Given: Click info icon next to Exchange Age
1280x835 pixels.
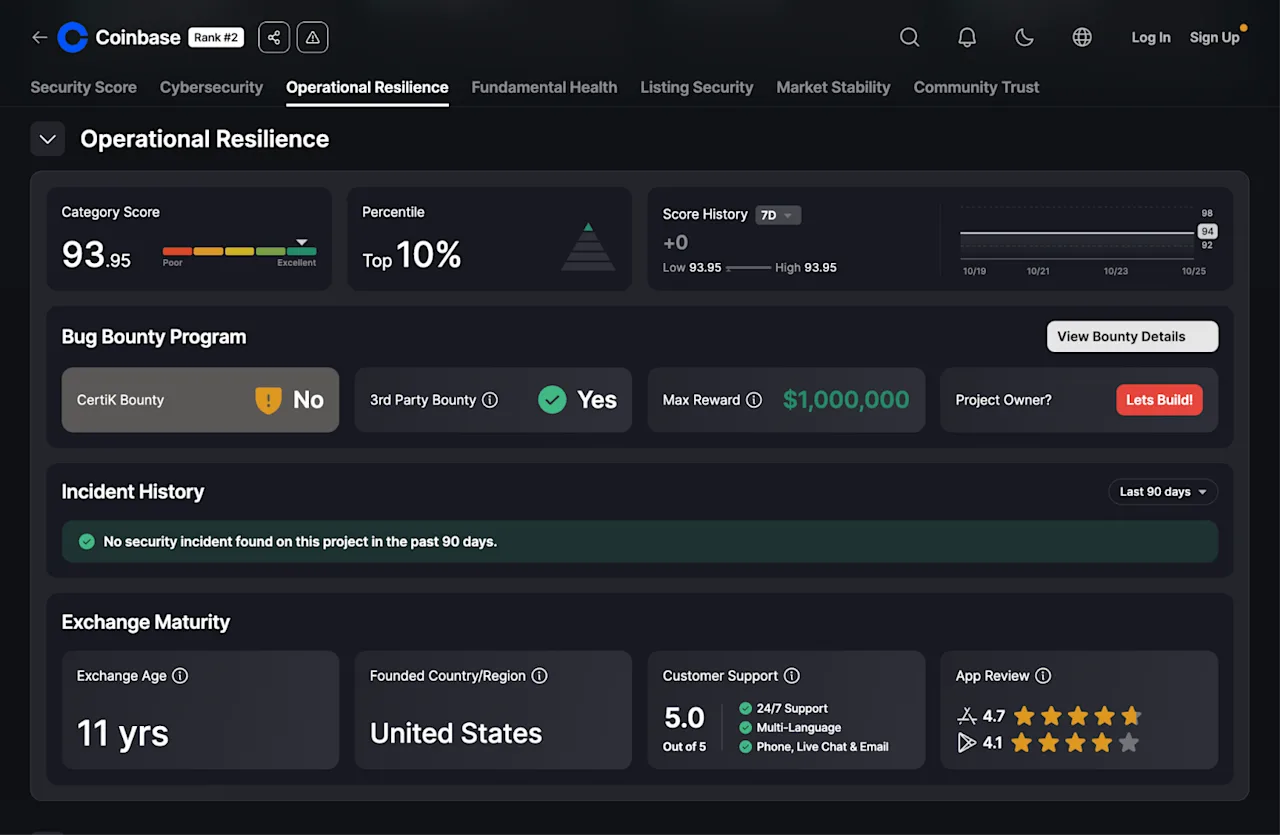Looking at the screenshot, I should coord(180,676).
